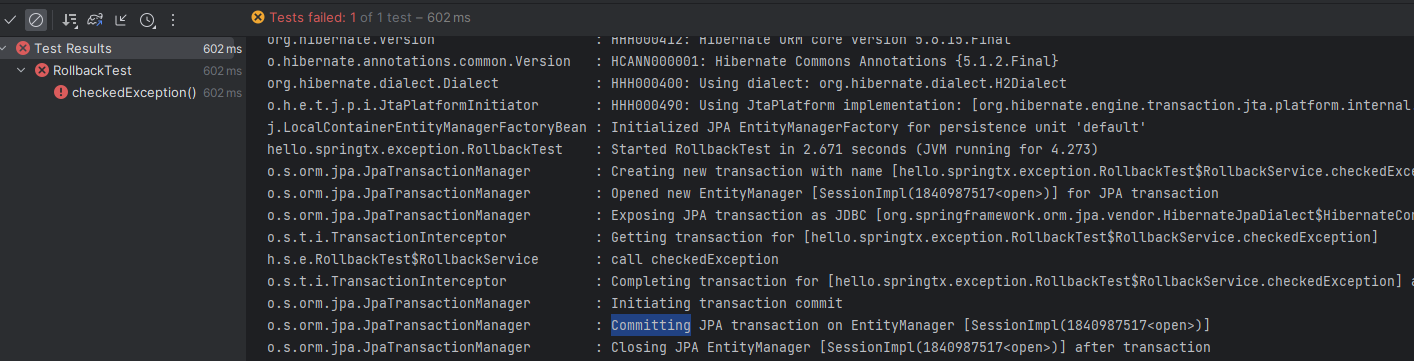Select the Test Results row
Image resolution: width=1414 pixels, height=361 pixels.
[x=123, y=48]
